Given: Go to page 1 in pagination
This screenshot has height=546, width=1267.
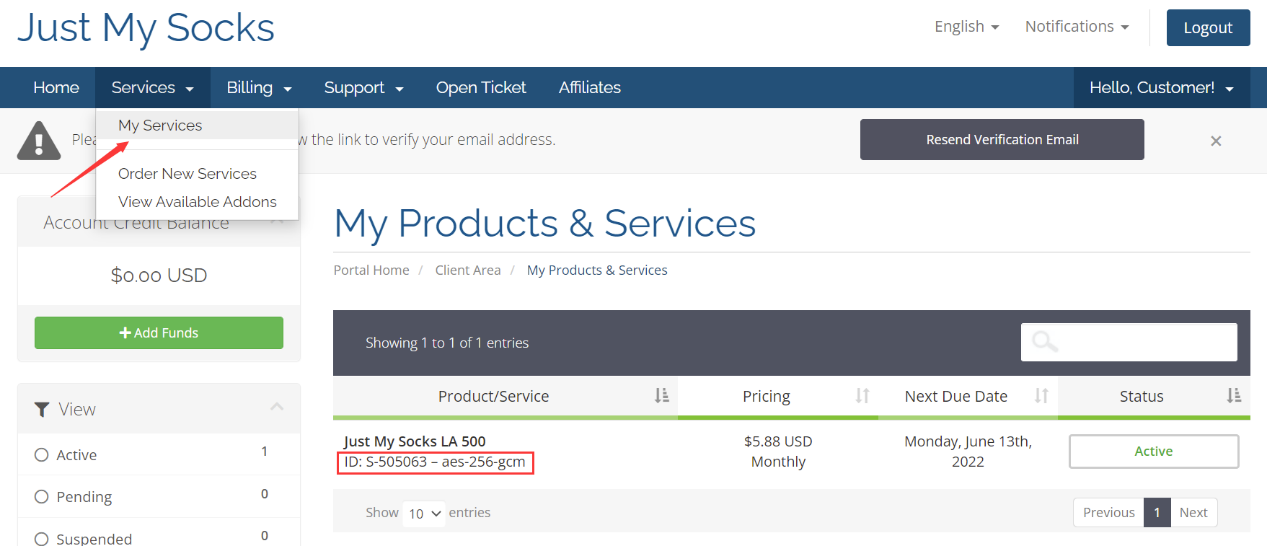Looking at the screenshot, I should [x=1157, y=513].
